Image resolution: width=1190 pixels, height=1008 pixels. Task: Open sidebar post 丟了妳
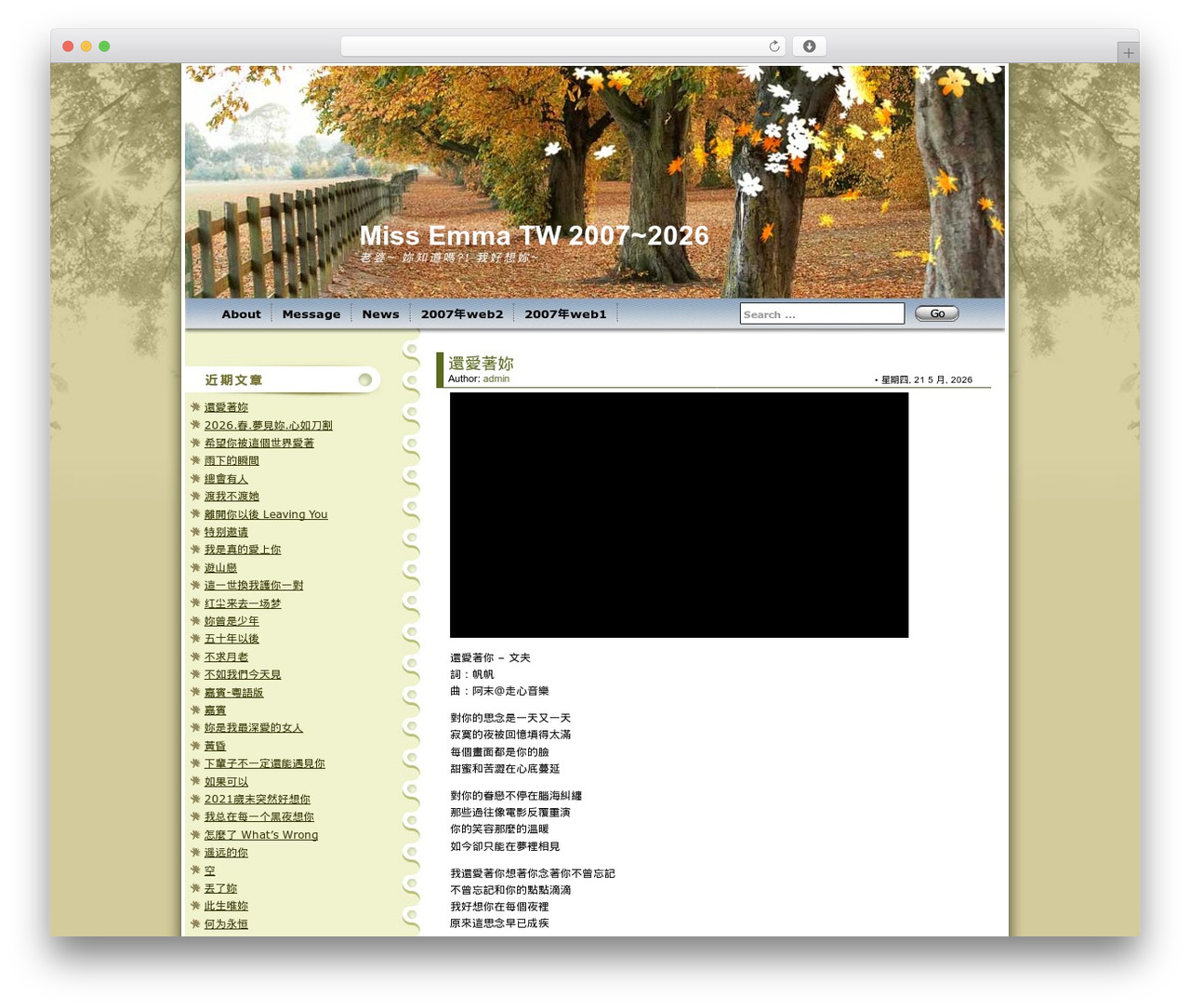220,888
